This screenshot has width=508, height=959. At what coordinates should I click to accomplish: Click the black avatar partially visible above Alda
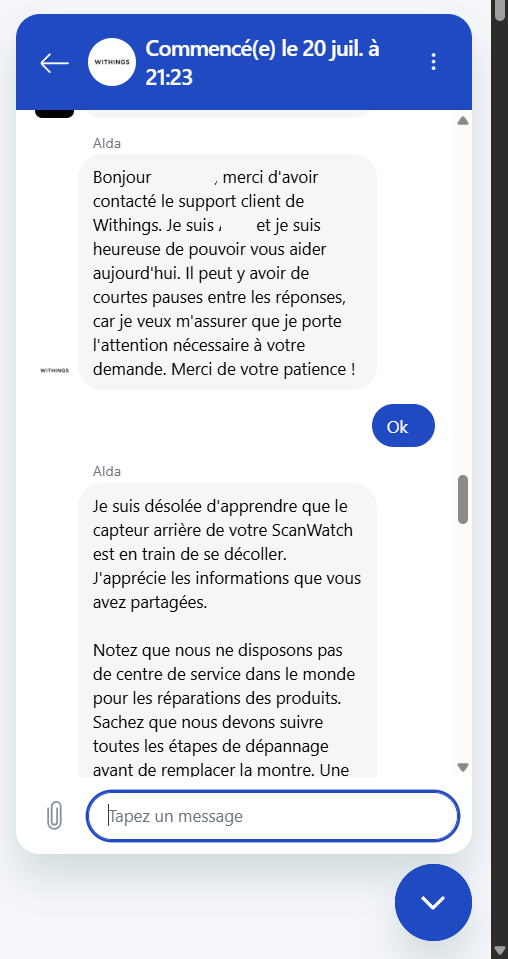pyautogui.click(x=54, y=114)
